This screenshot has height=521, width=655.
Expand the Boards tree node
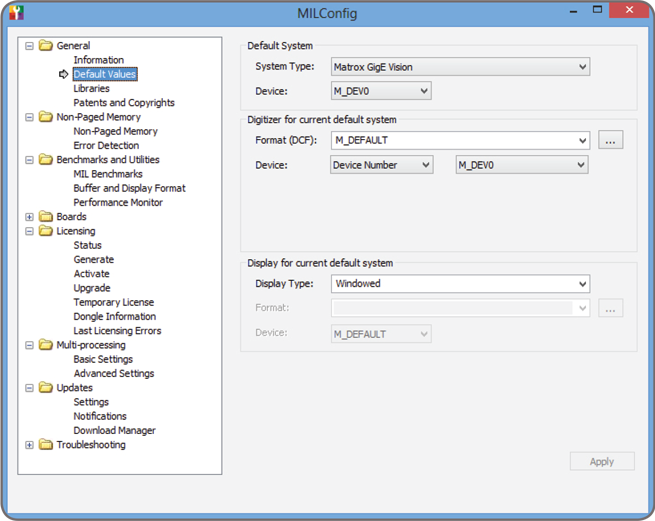point(29,217)
